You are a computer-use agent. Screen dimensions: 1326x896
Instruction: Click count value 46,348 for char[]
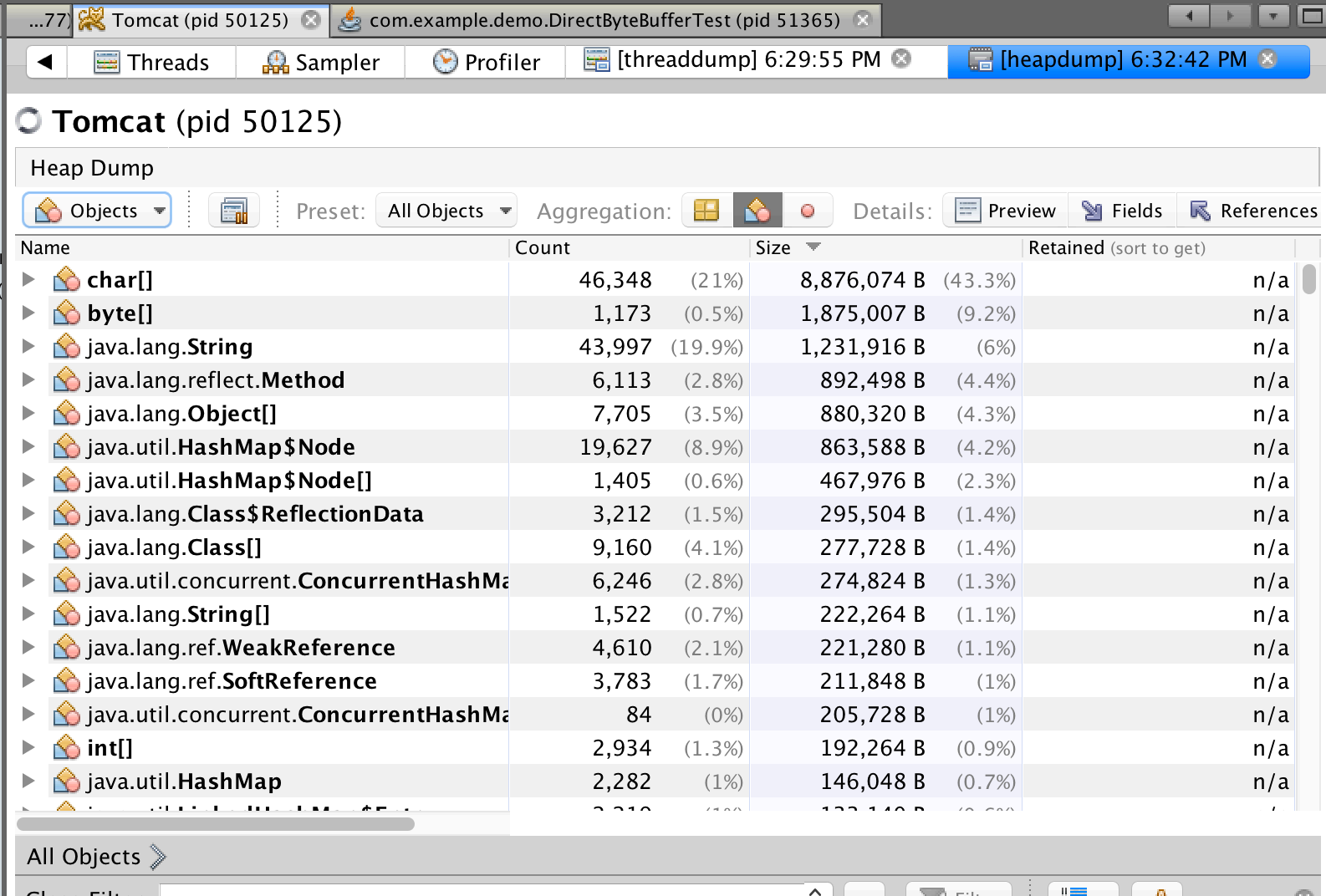point(615,280)
